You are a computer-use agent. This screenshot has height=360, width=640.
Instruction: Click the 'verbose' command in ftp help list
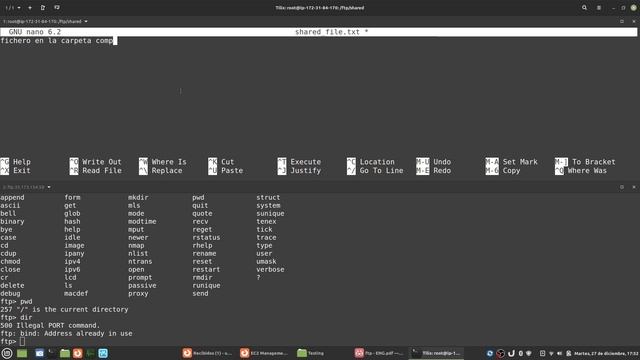pos(270,269)
